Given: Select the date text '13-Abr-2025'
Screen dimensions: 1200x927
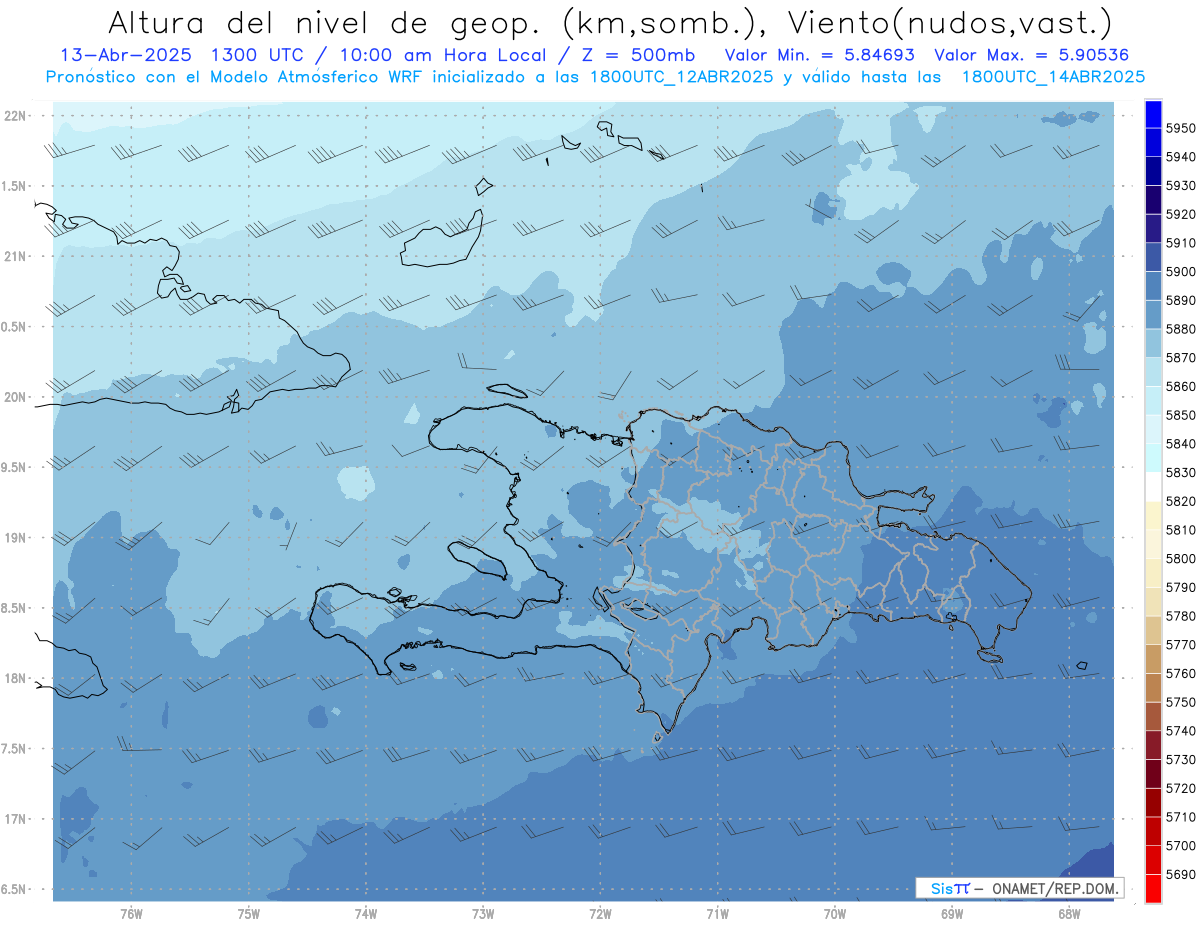Looking at the screenshot, I should tap(125, 55).
